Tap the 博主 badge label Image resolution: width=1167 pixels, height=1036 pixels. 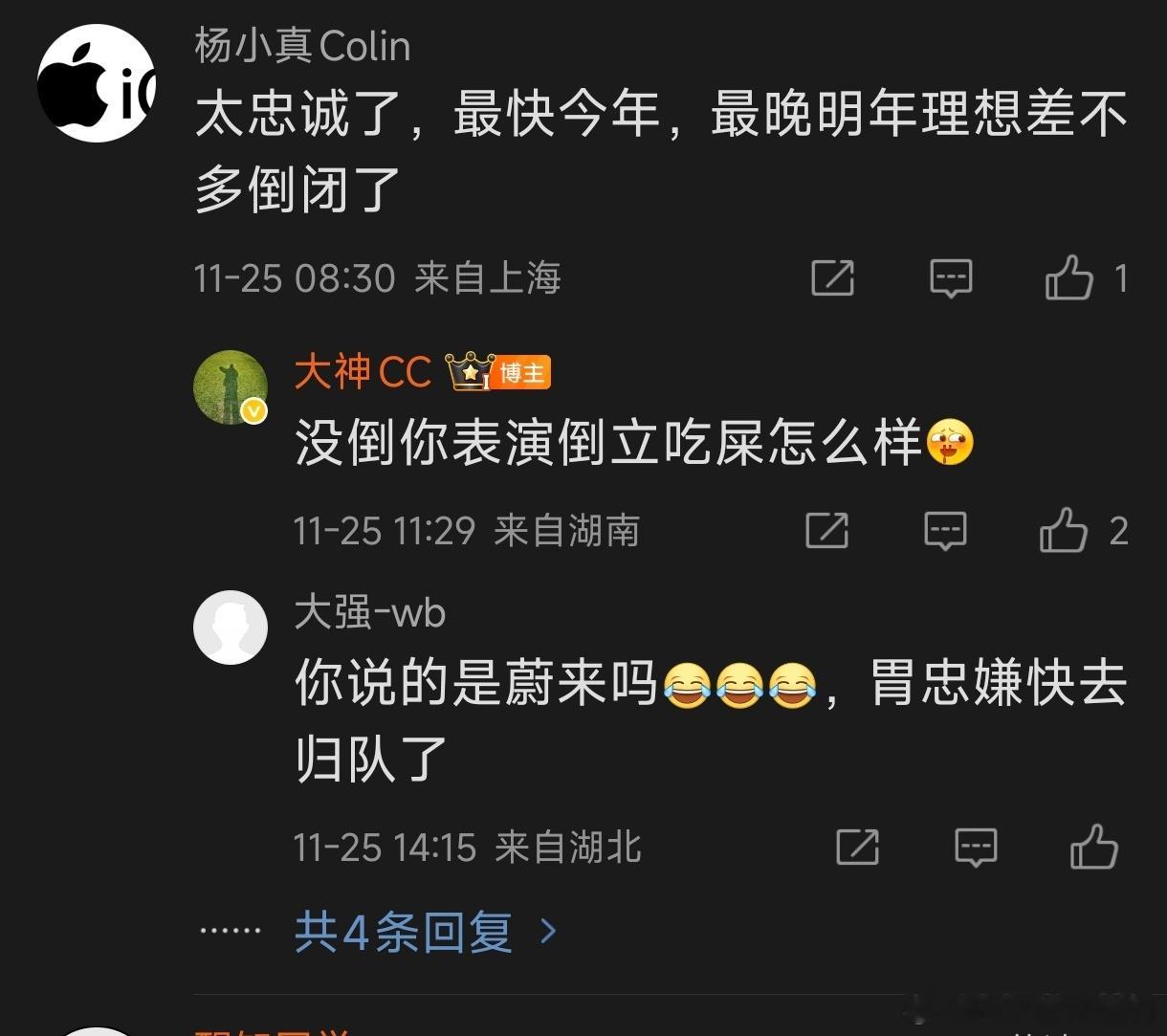pos(523,373)
